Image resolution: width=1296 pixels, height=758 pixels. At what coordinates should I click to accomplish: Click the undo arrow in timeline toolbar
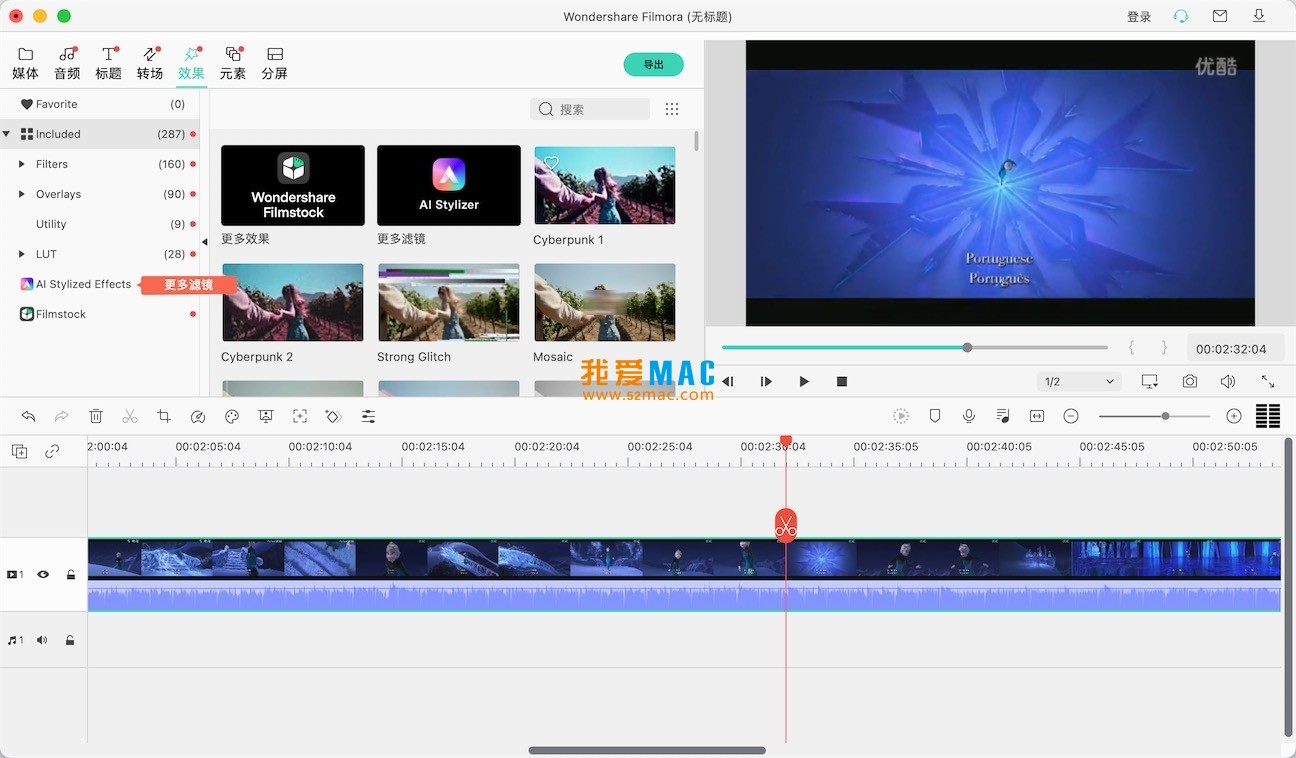28,416
